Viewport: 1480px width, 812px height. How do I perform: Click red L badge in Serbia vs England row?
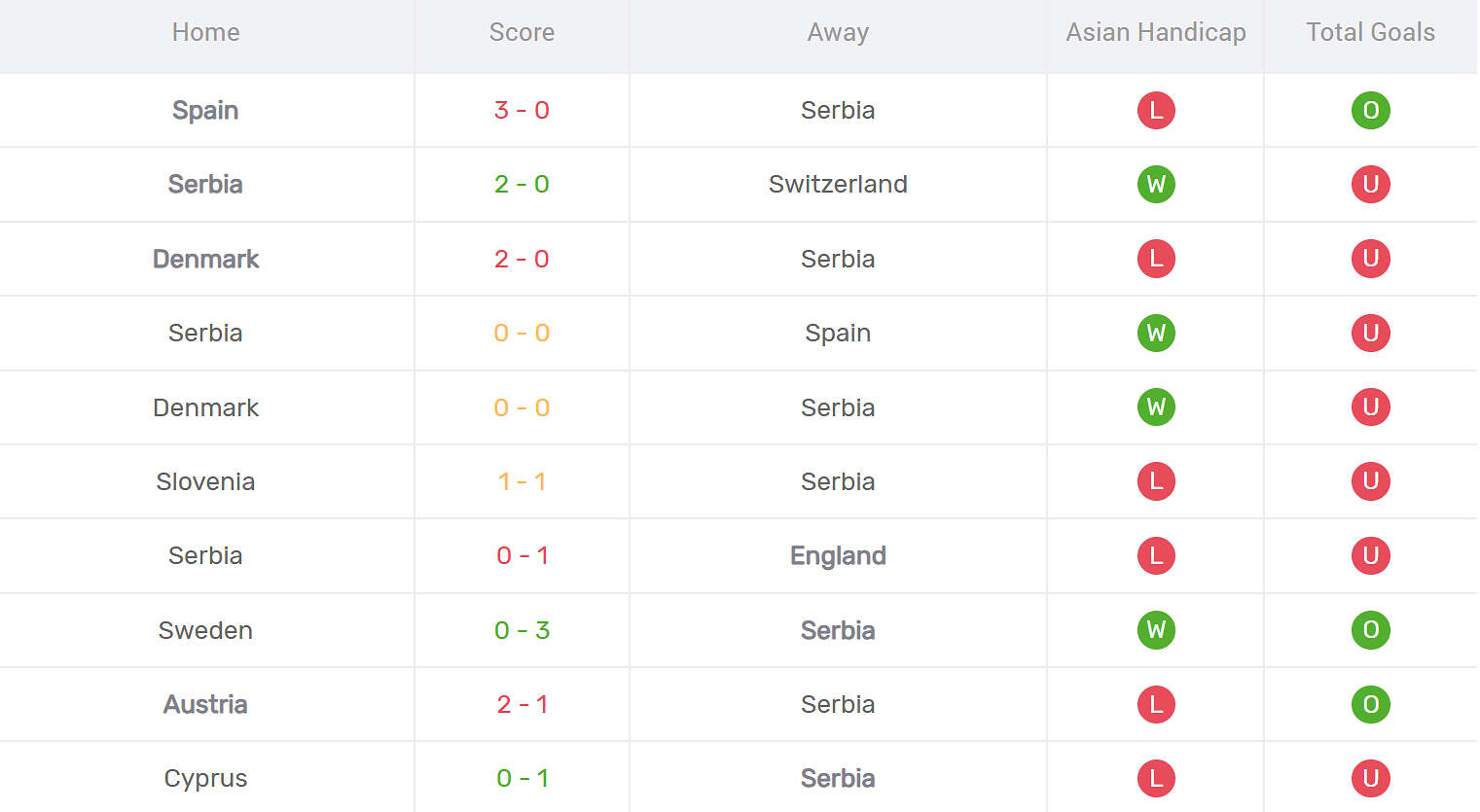click(x=1156, y=555)
